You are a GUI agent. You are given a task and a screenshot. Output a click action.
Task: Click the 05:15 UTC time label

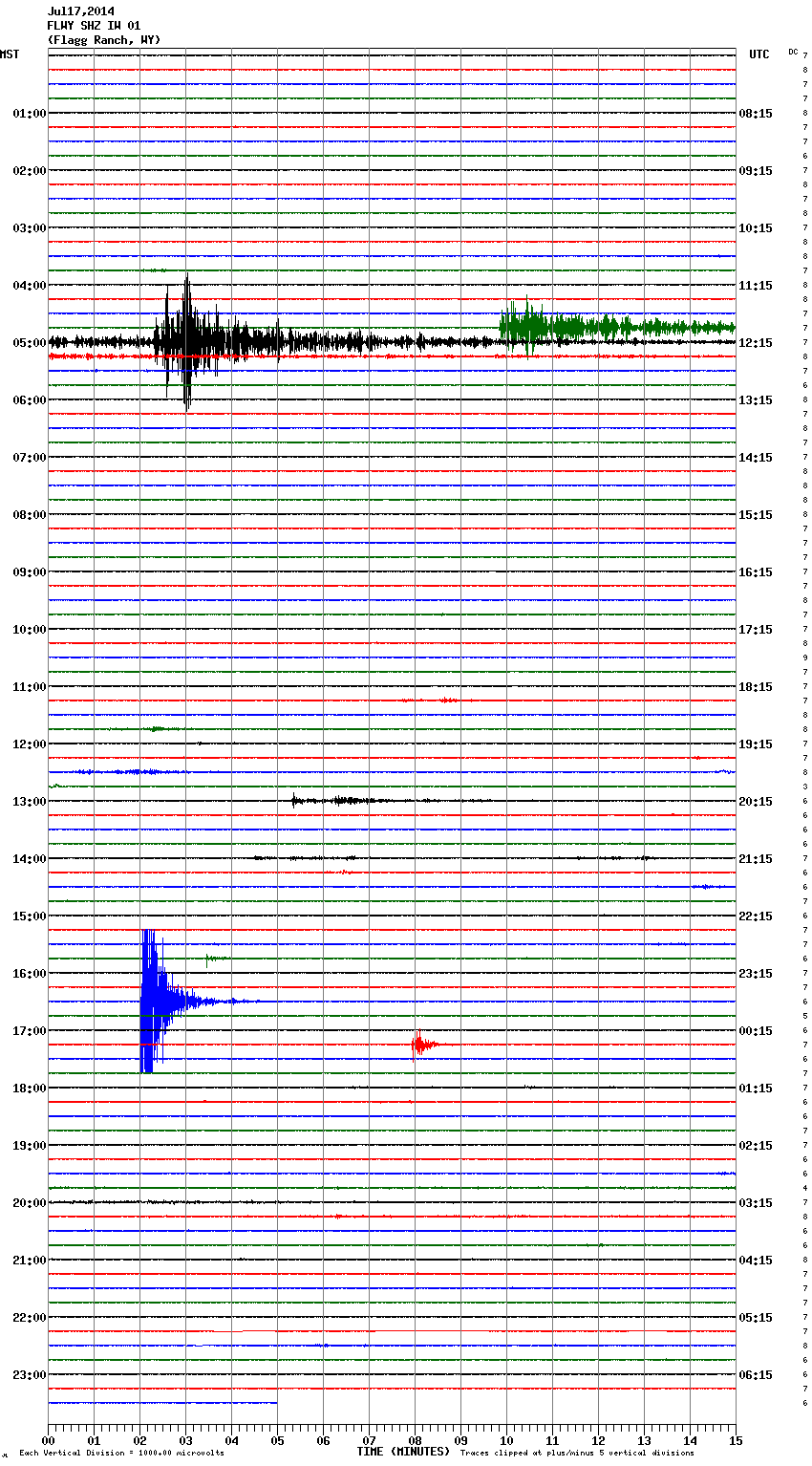click(756, 1318)
